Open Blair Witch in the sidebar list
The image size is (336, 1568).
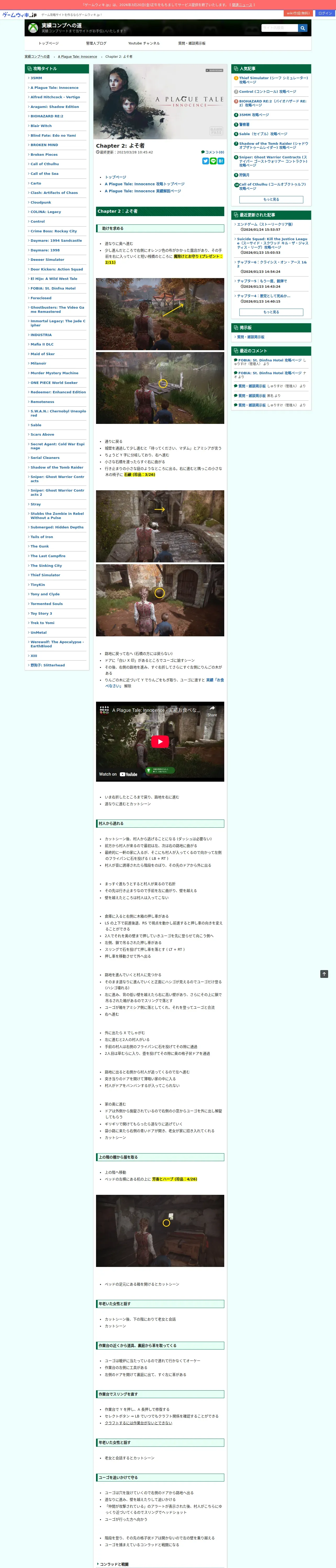point(41,126)
